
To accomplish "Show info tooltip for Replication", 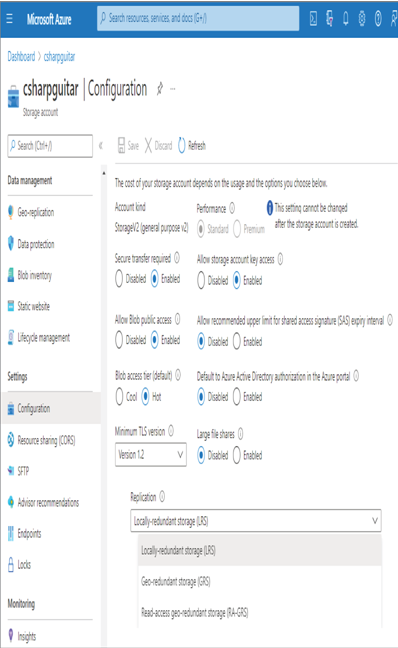I will click(162, 496).
